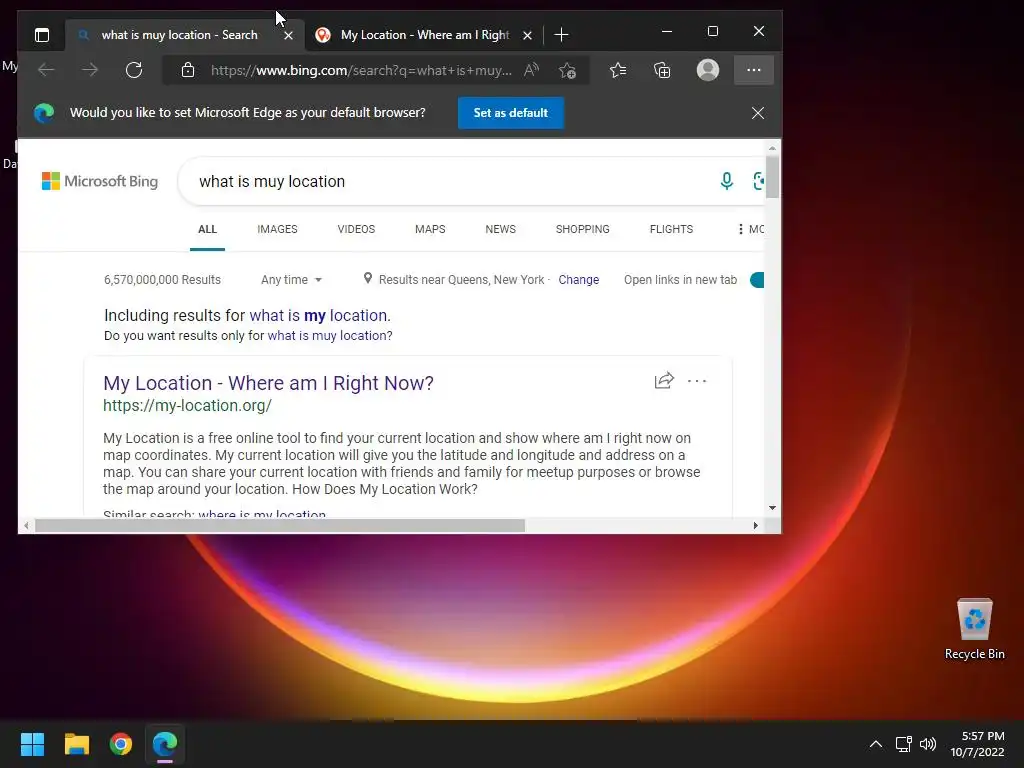Image resolution: width=1024 pixels, height=768 pixels.
Task: Click the vertical scrollbar thumb
Action: (x=773, y=176)
